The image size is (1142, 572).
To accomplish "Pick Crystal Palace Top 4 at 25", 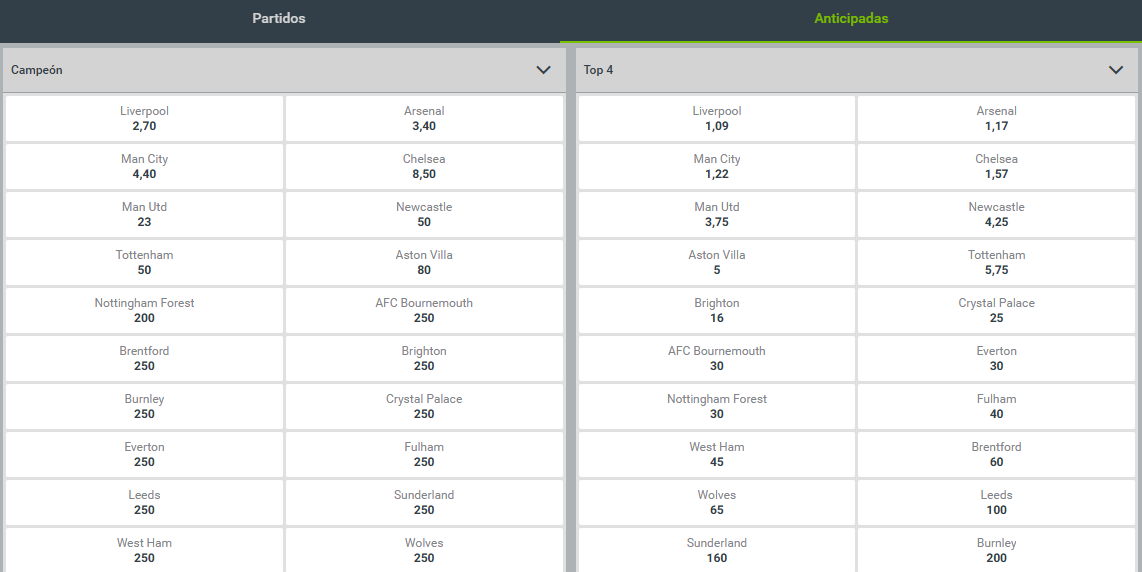I will coord(996,310).
